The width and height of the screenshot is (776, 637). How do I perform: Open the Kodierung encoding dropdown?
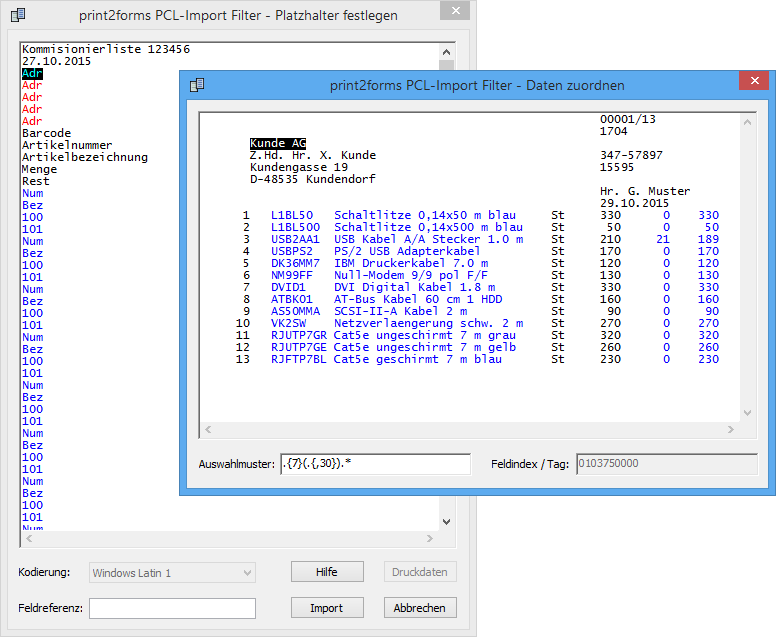(172, 572)
